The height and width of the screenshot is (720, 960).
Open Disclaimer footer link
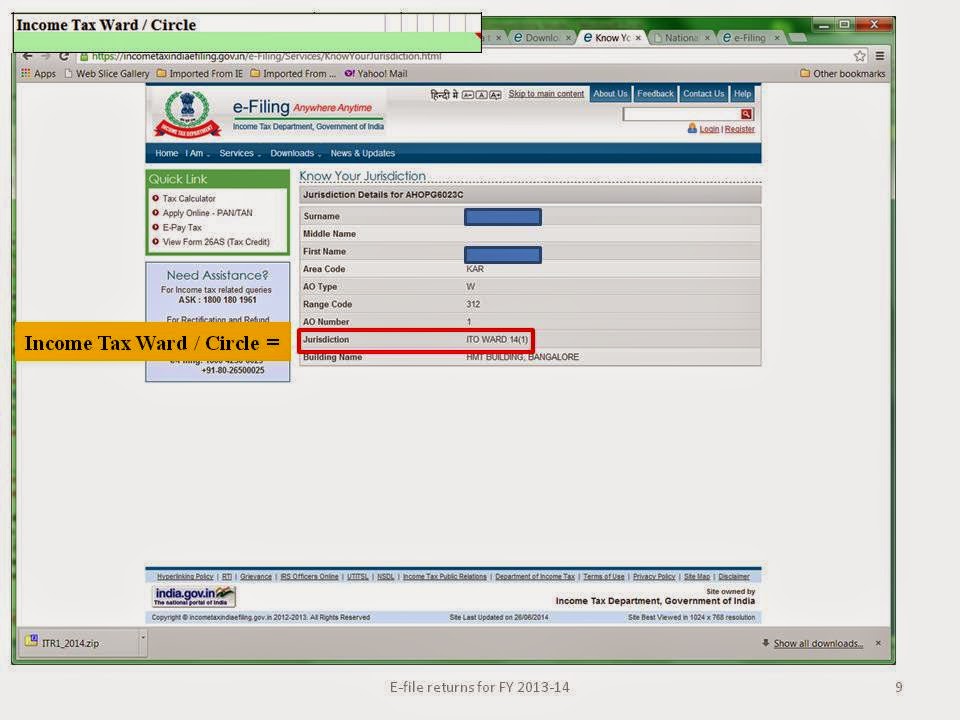point(733,577)
